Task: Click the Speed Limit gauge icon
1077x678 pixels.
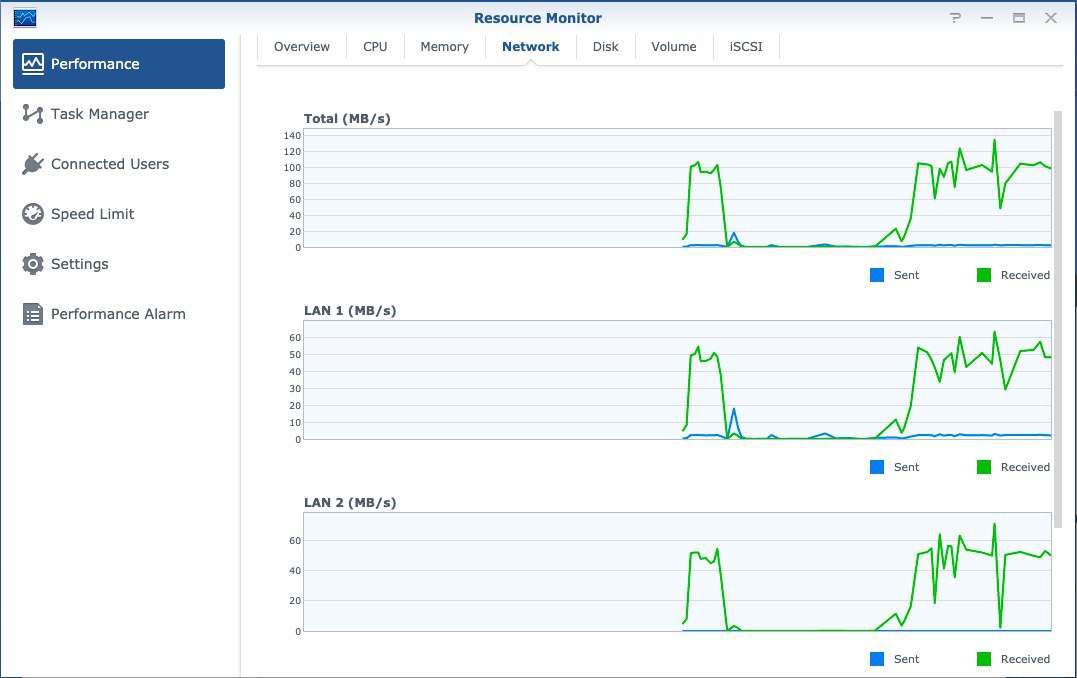Action: [32, 214]
